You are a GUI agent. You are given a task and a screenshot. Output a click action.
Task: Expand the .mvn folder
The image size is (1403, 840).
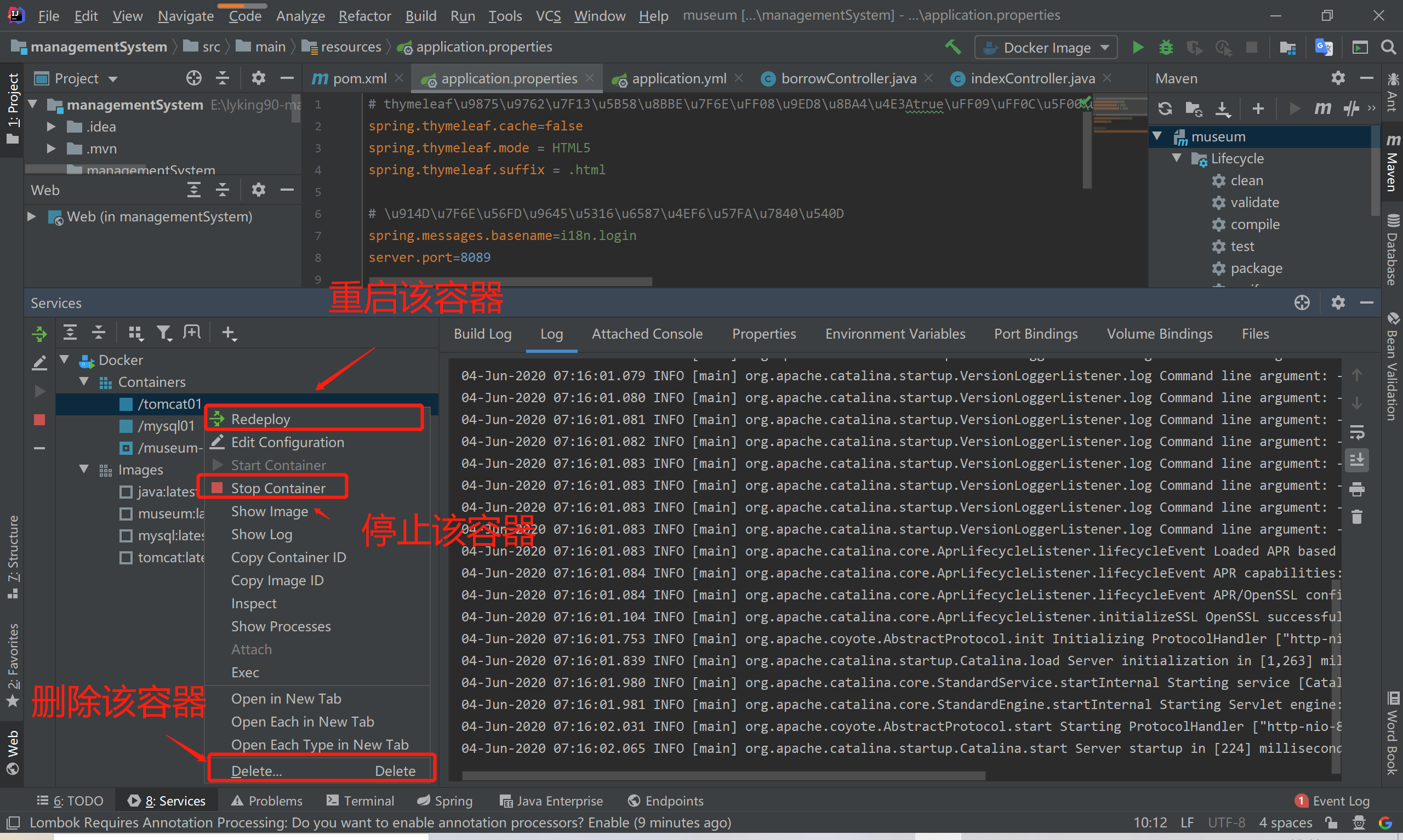51,148
